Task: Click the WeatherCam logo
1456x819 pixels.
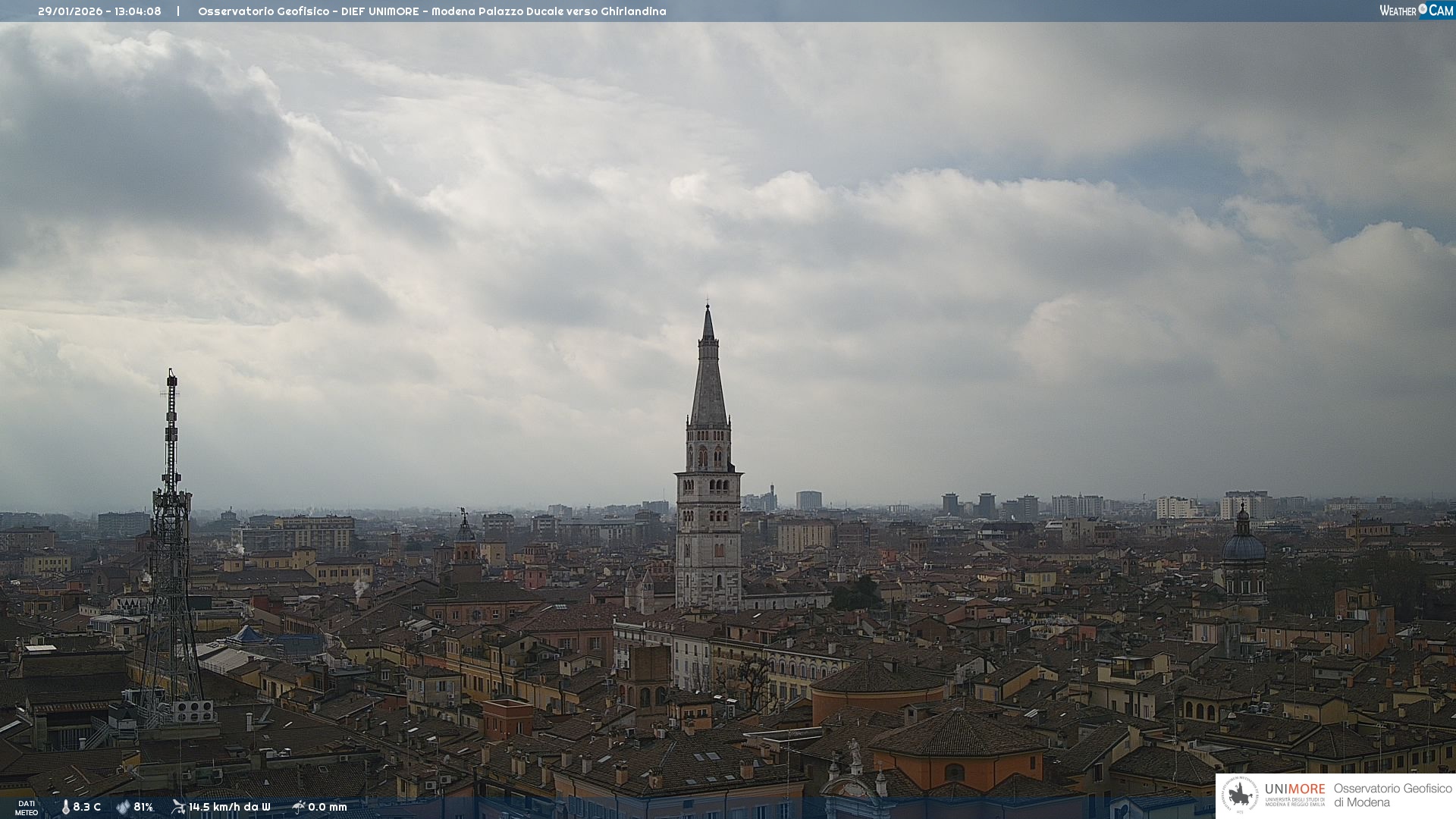Action: click(x=1416, y=11)
